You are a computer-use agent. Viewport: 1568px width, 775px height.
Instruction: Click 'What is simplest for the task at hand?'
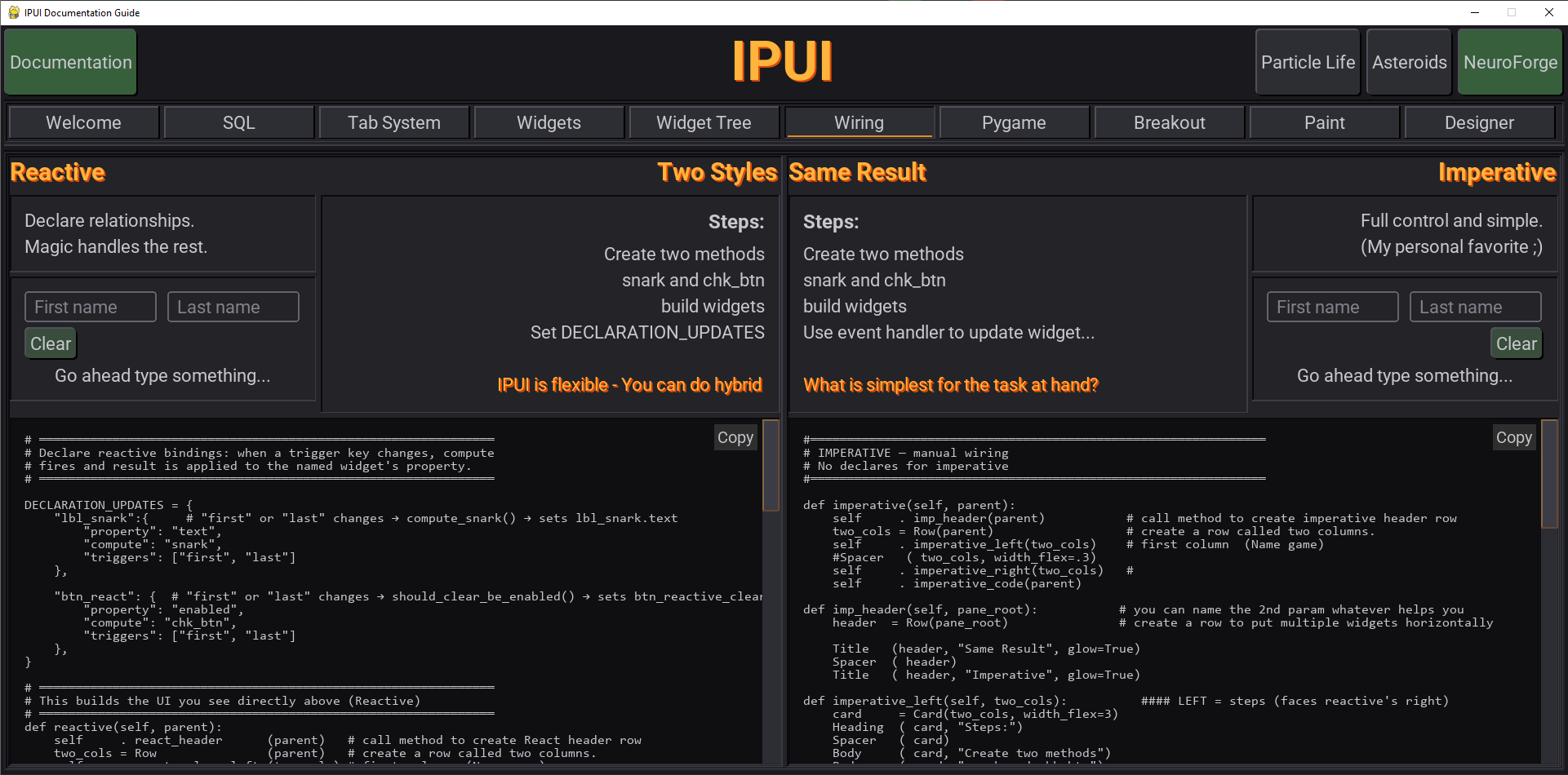(951, 385)
